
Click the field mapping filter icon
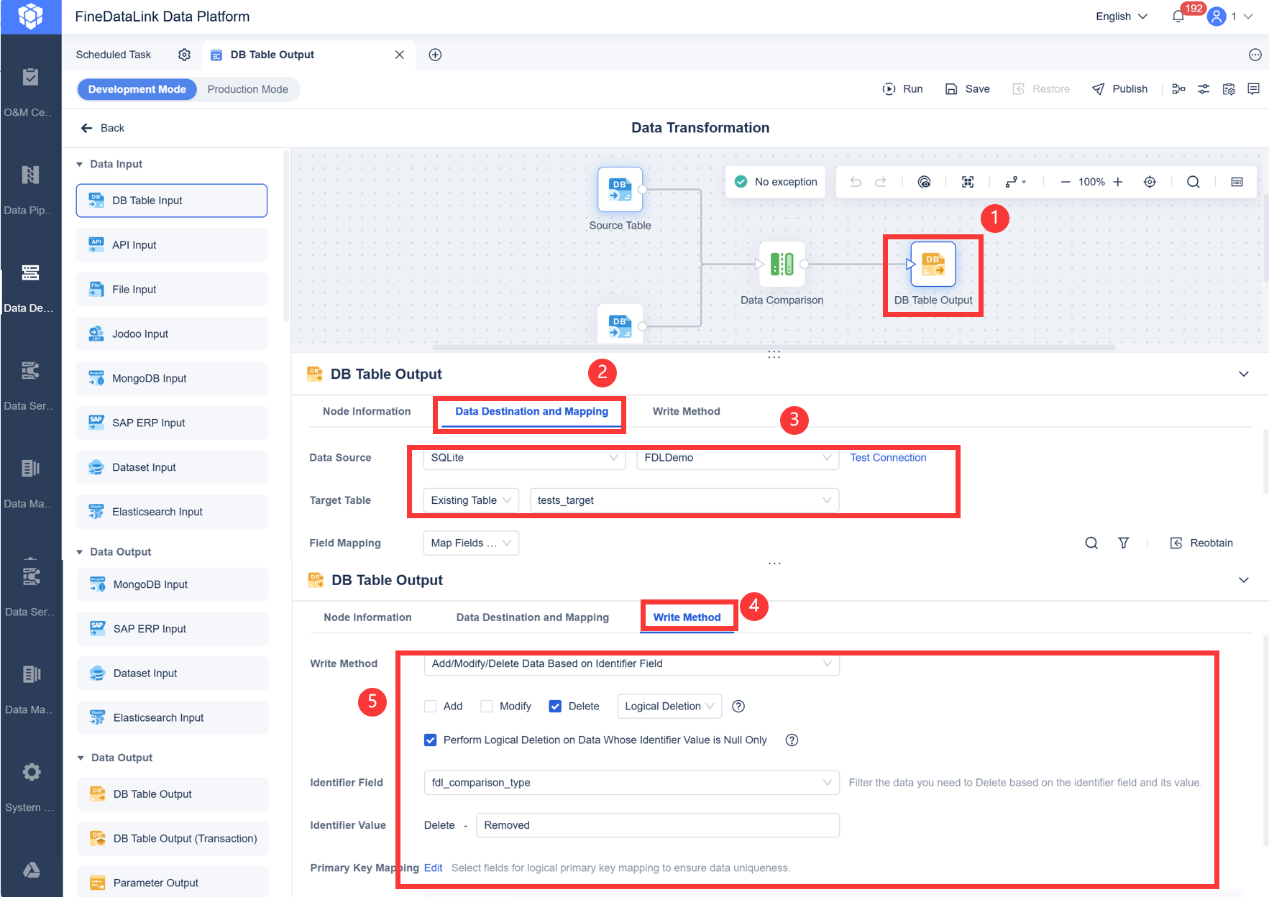(1124, 543)
